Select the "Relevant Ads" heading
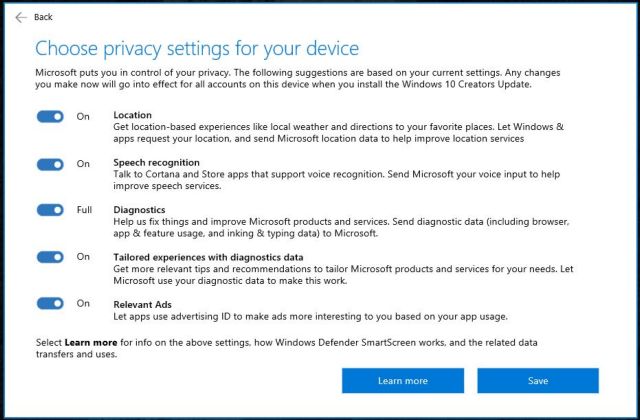 (144, 303)
